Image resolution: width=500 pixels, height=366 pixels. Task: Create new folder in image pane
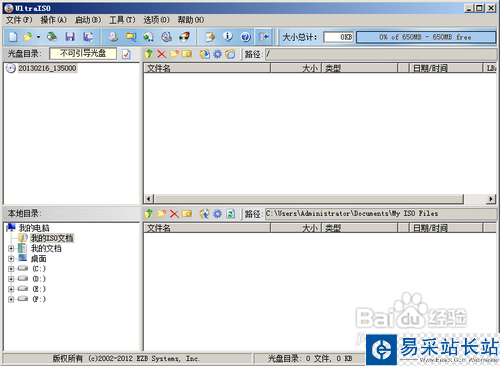174,54
